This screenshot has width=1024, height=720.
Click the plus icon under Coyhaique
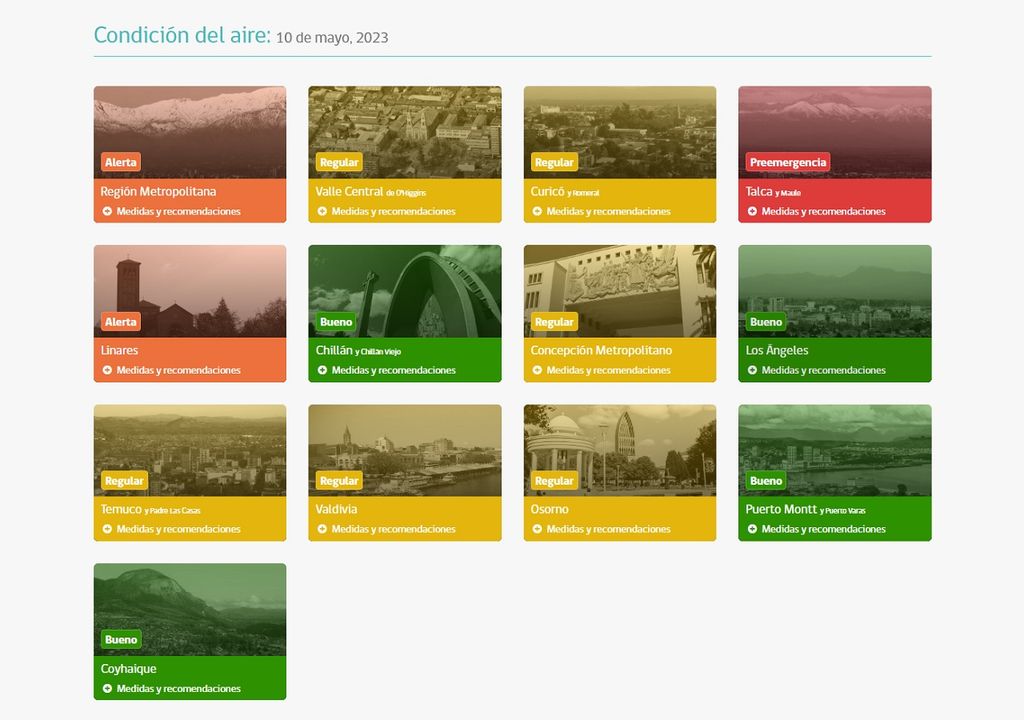[x=107, y=688]
